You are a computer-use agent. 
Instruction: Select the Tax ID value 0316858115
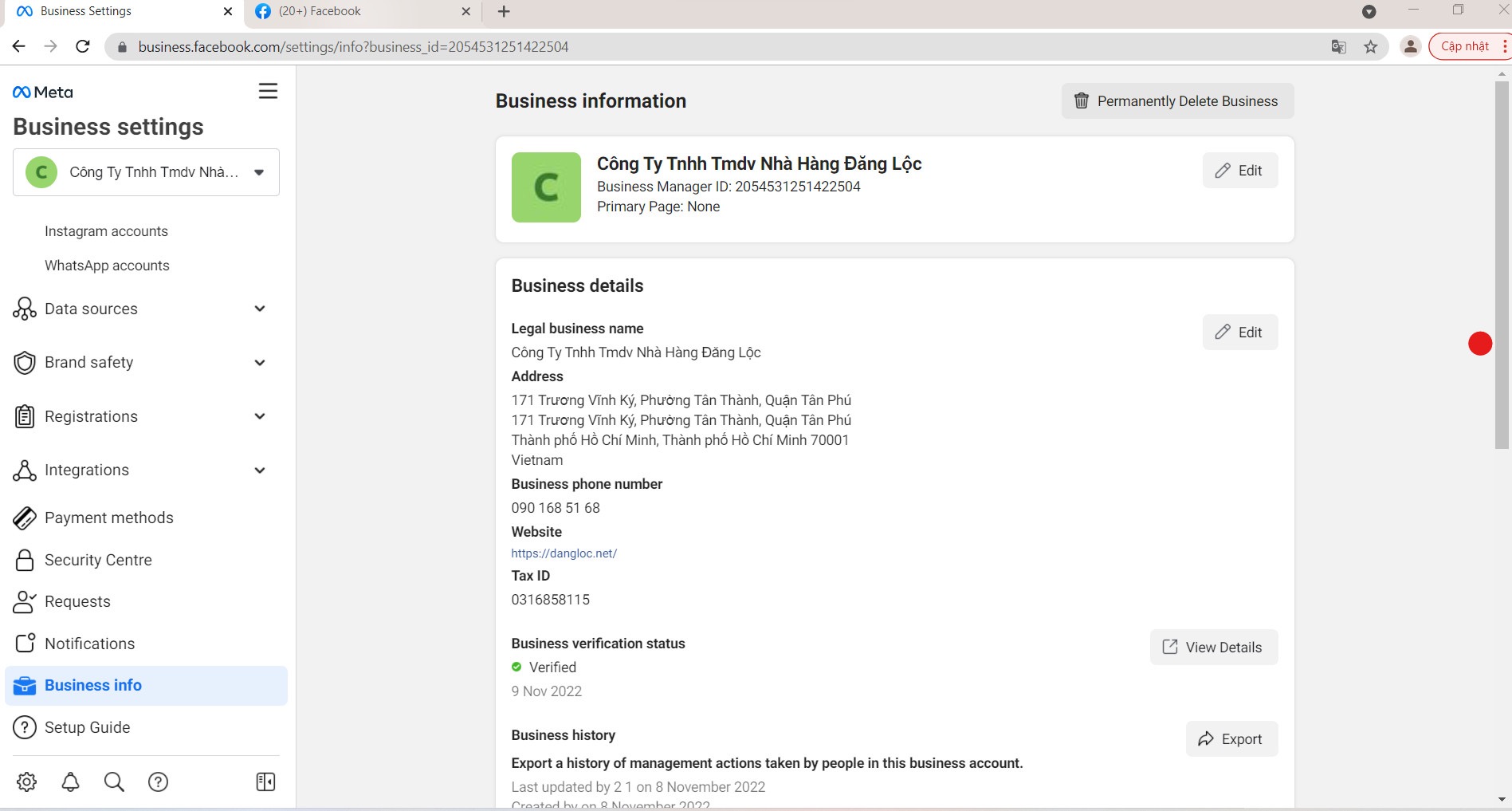point(551,600)
